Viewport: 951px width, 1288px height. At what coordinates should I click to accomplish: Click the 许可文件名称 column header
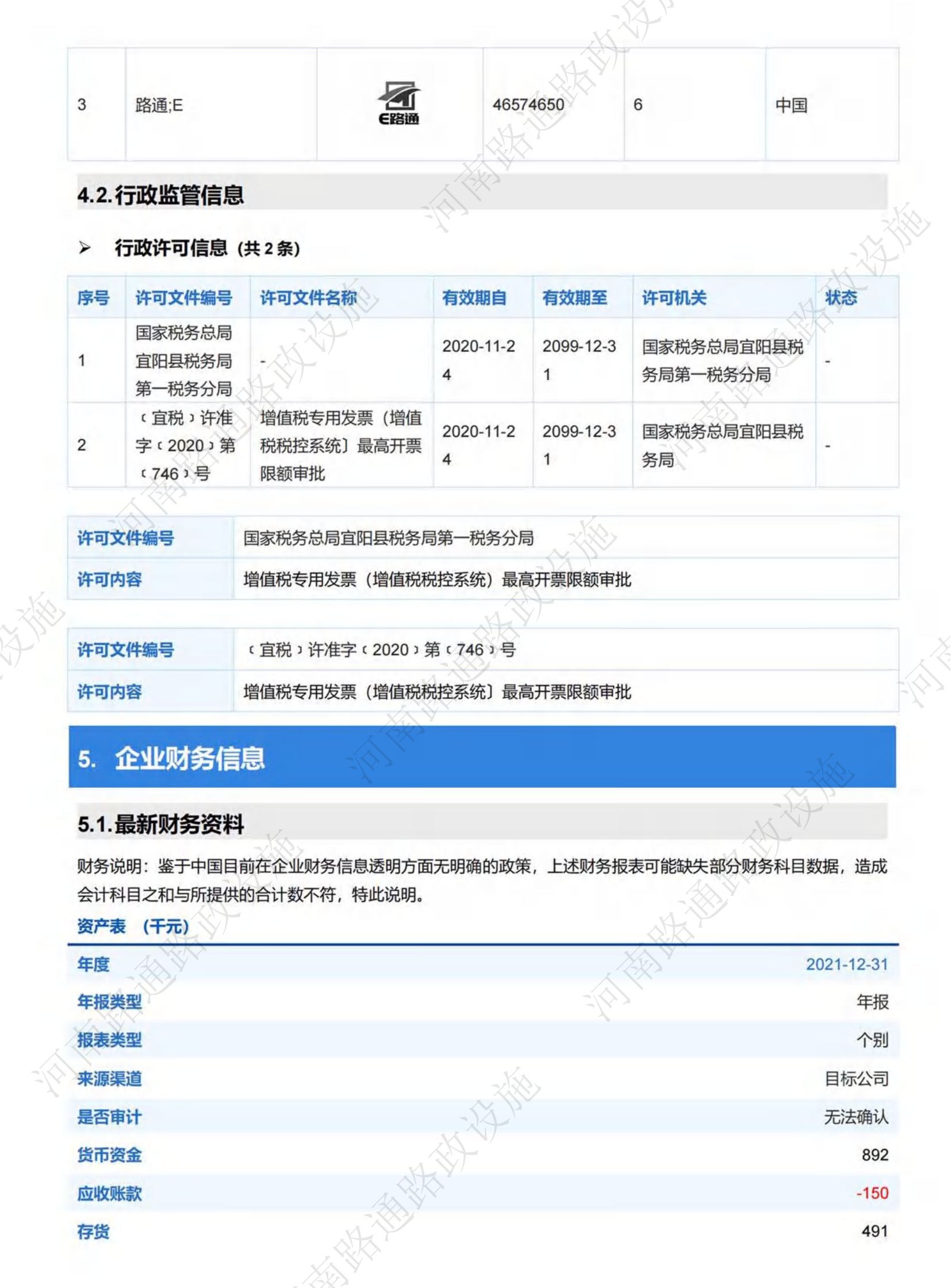309,298
